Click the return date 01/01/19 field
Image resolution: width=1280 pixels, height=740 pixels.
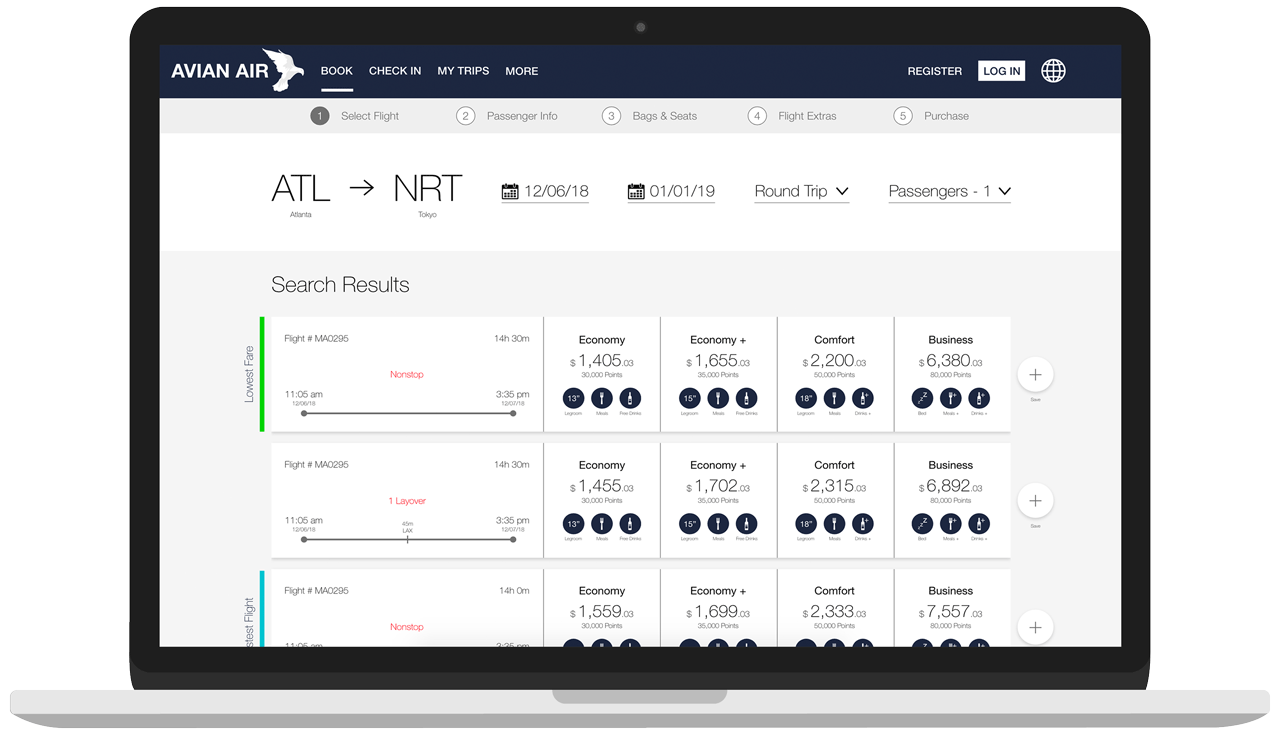671,192
